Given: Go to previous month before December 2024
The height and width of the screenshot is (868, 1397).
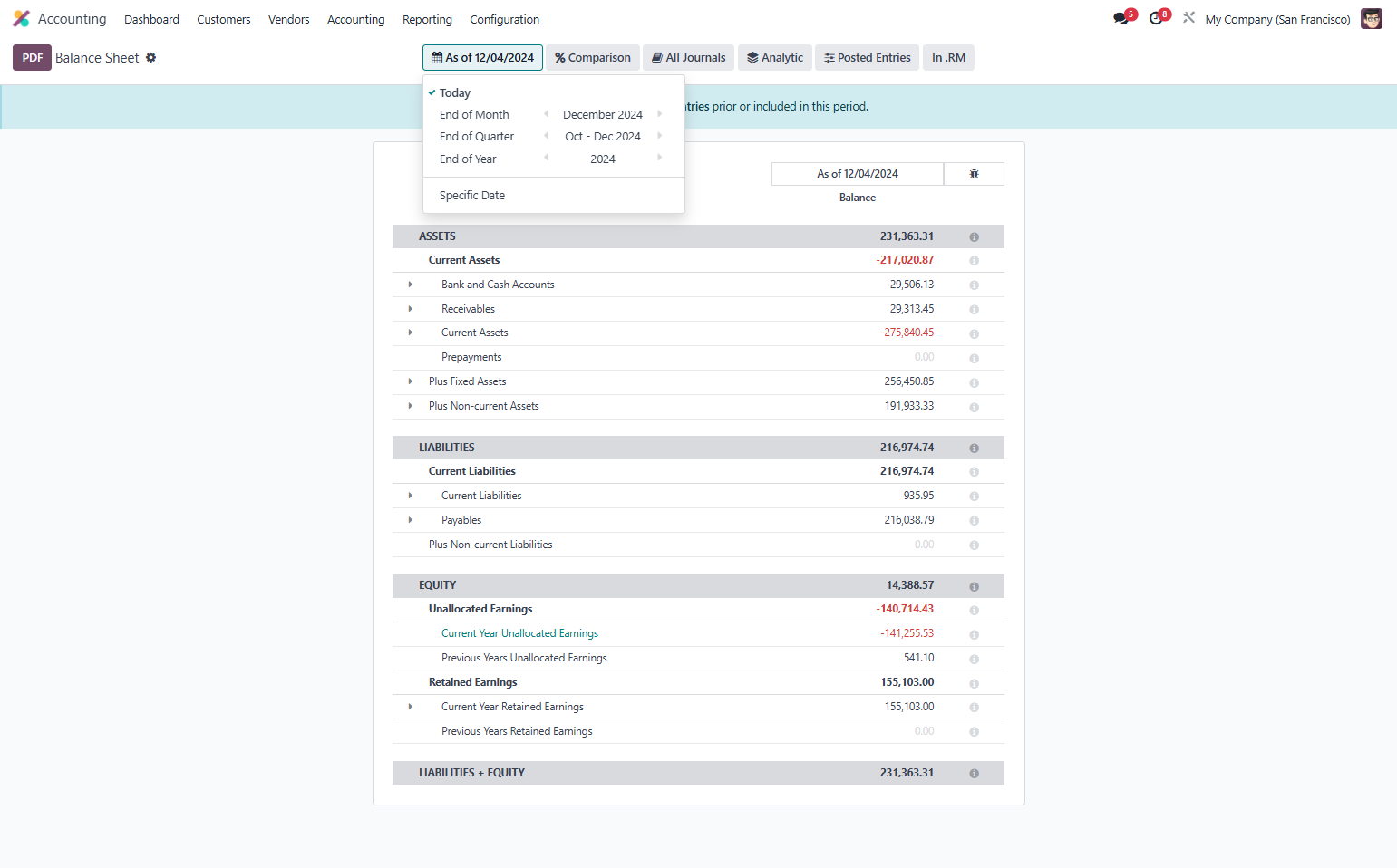Looking at the screenshot, I should (x=546, y=113).
